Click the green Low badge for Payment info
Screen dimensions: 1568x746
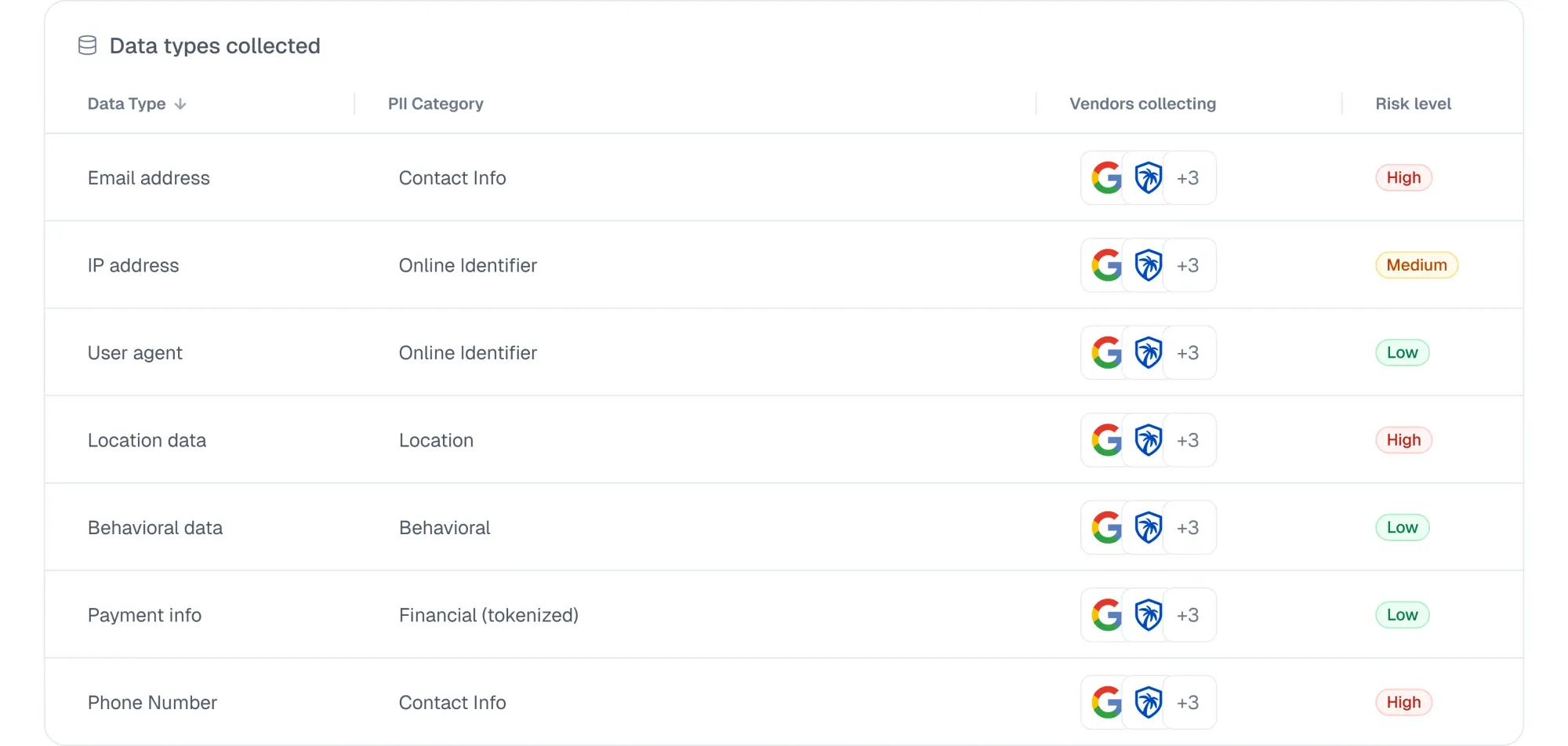pyautogui.click(x=1403, y=615)
